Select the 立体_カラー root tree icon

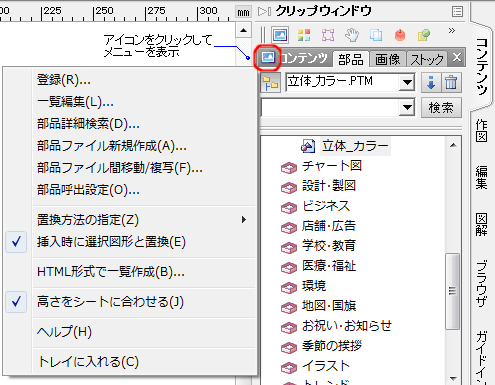pyautogui.click(x=308, y=146)
